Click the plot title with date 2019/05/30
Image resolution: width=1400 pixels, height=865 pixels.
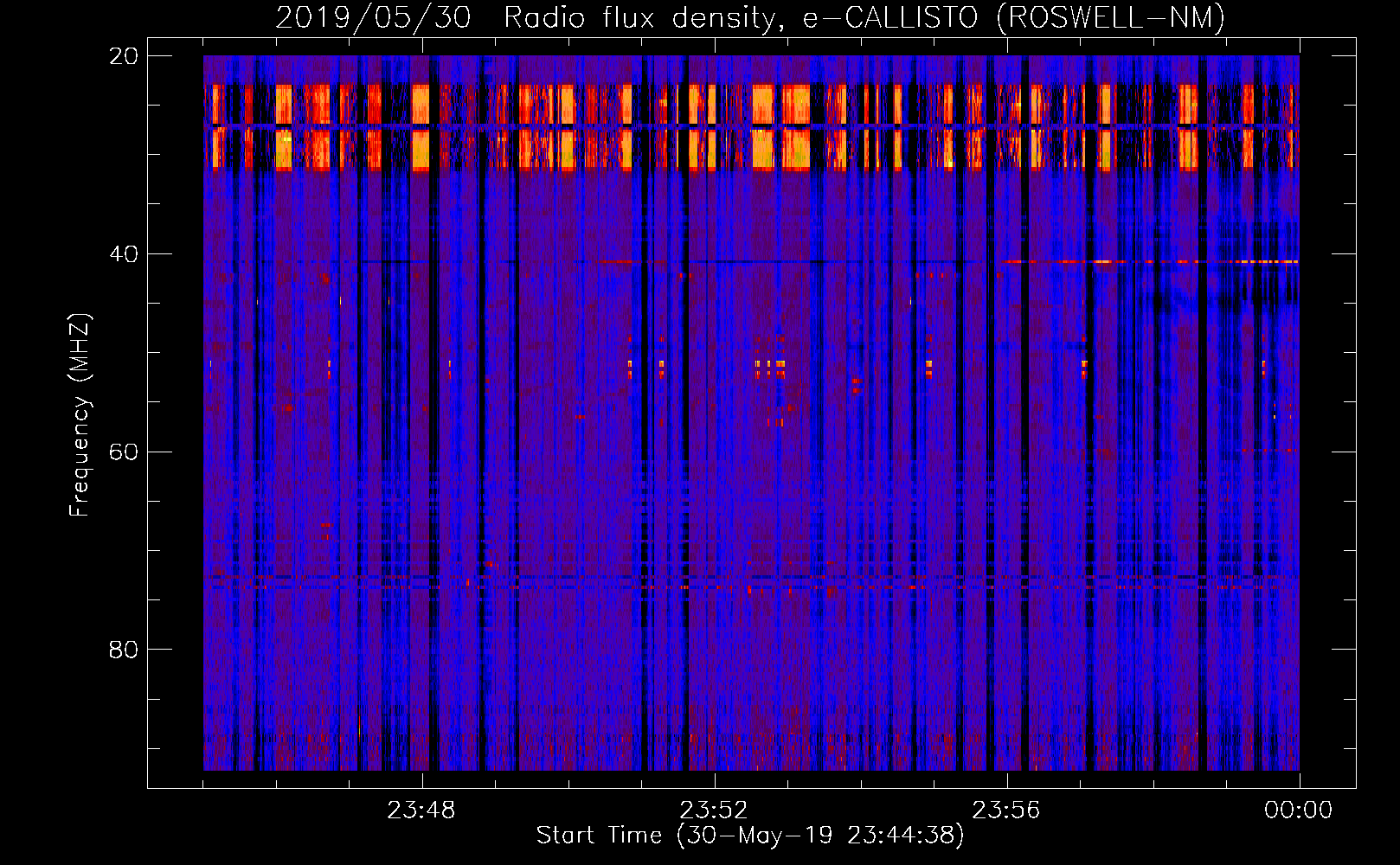click(750, 17)
